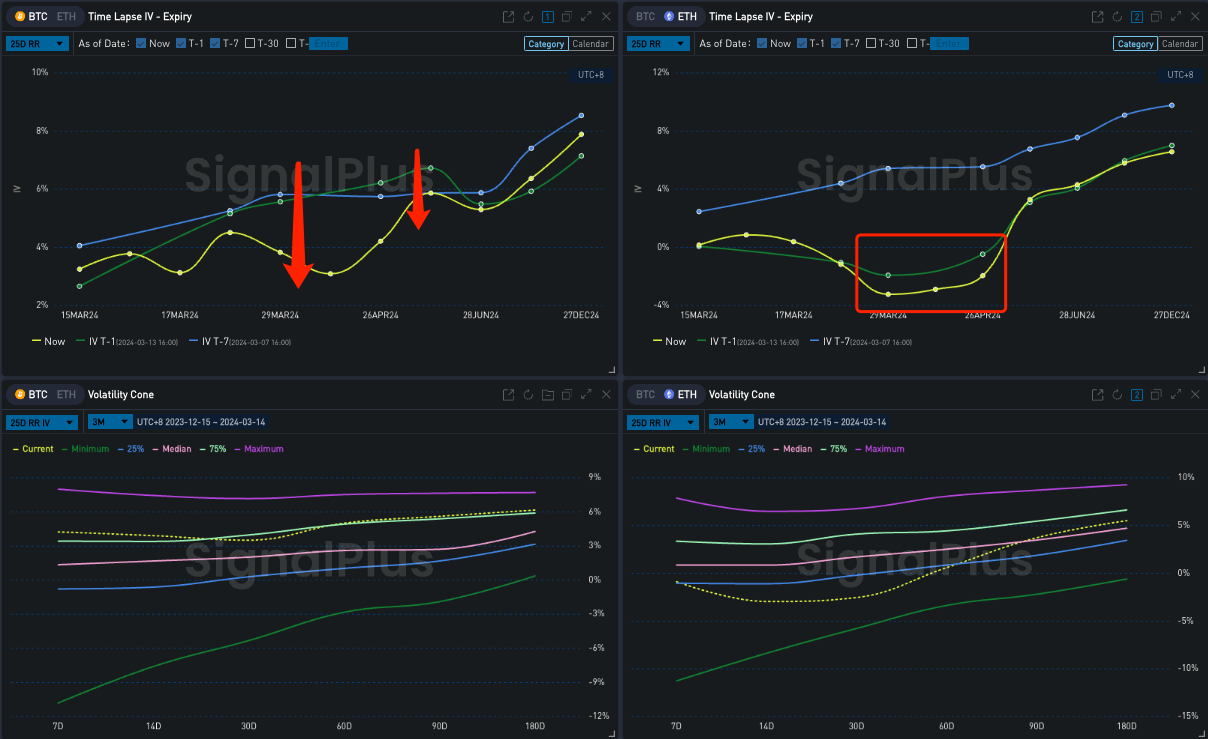This screenshot has height=739, width=1208.
Task: Uncheck the Now checkbox in BTC Time Lapse
Action: pos(141,44)
